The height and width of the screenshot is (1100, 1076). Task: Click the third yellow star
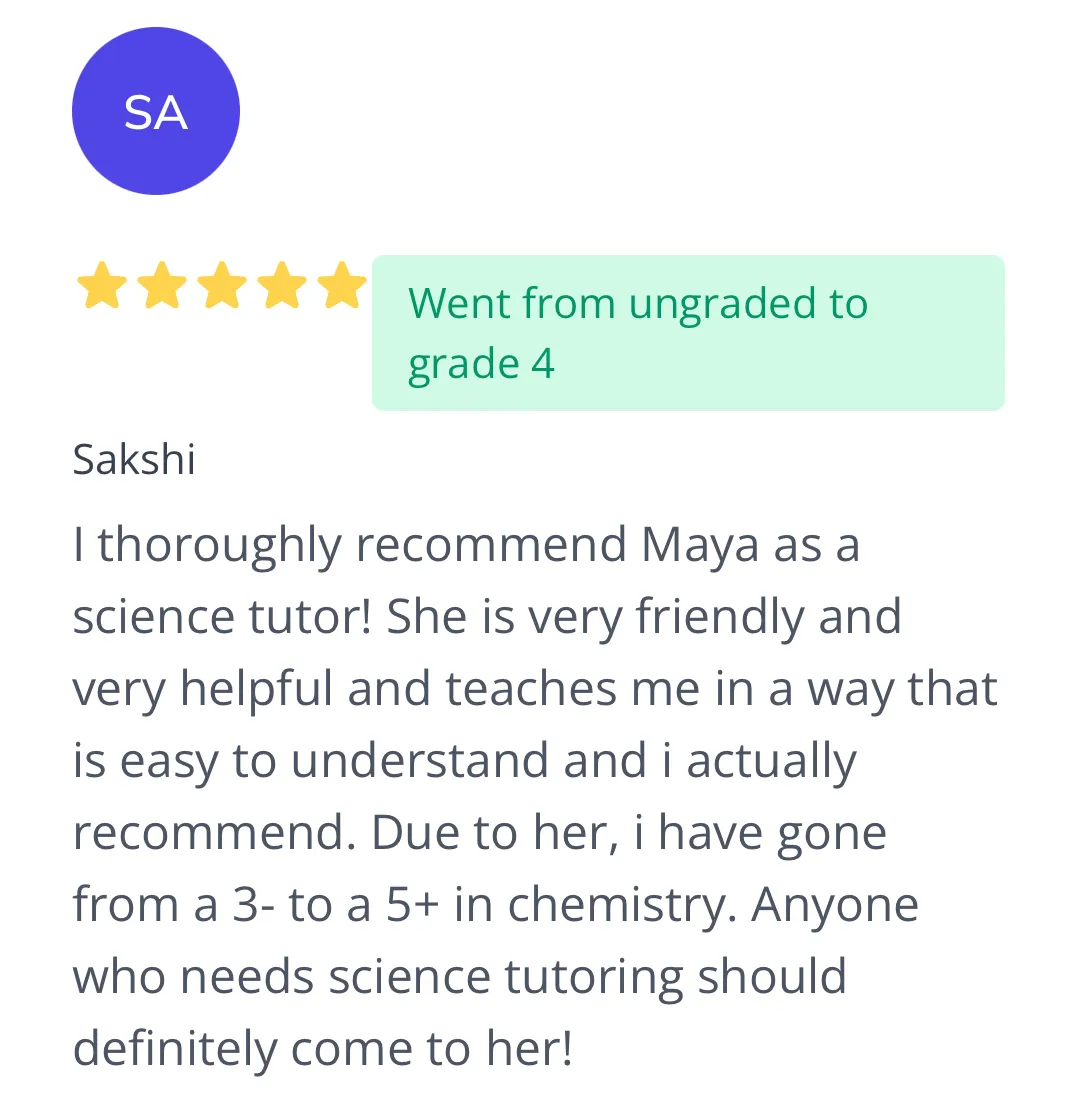pyautogui.click(x=222, y=285)
